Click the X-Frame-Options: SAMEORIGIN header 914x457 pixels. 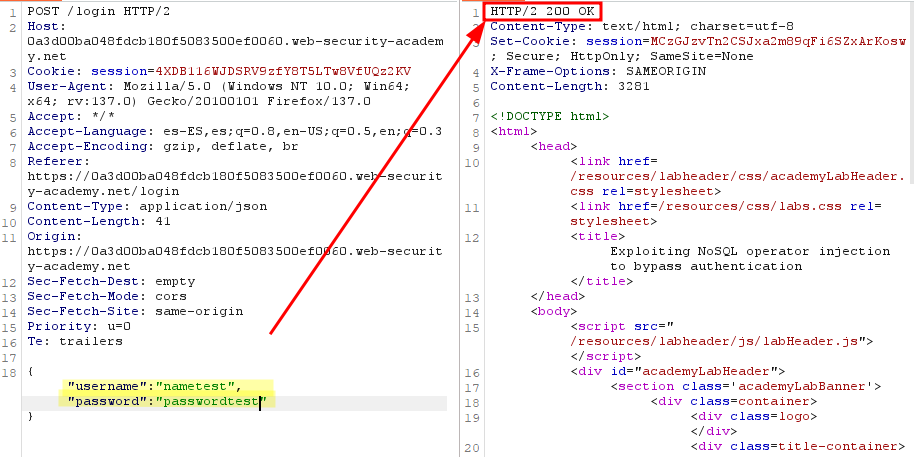coord(598,71)
